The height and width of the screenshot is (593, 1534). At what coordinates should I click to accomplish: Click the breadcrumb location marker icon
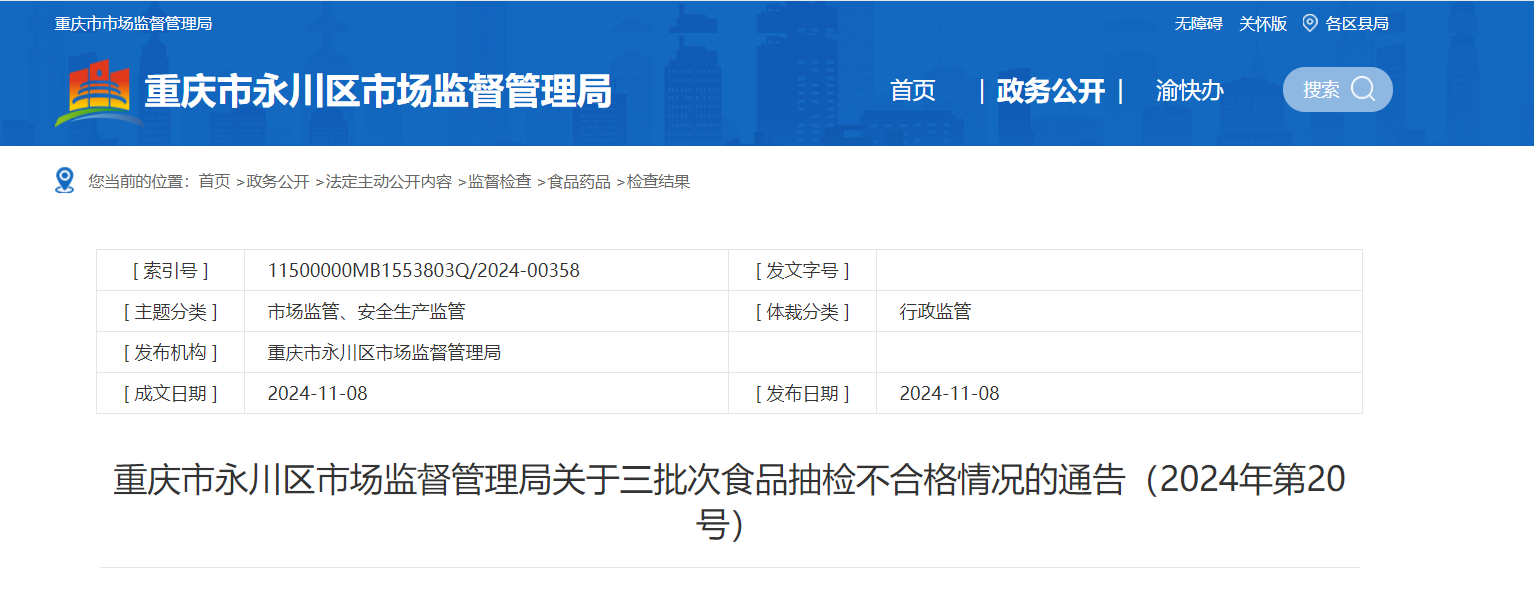[65, 181]
